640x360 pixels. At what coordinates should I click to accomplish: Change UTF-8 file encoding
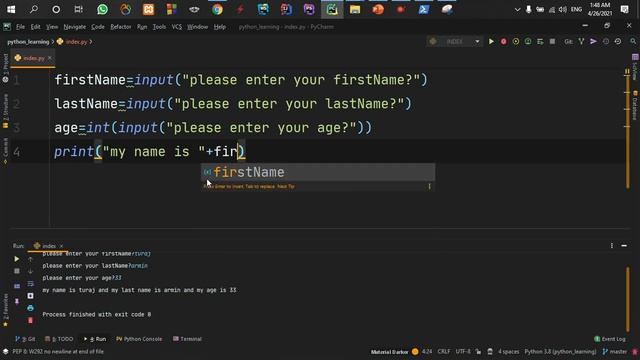click(x=463, y=351)
